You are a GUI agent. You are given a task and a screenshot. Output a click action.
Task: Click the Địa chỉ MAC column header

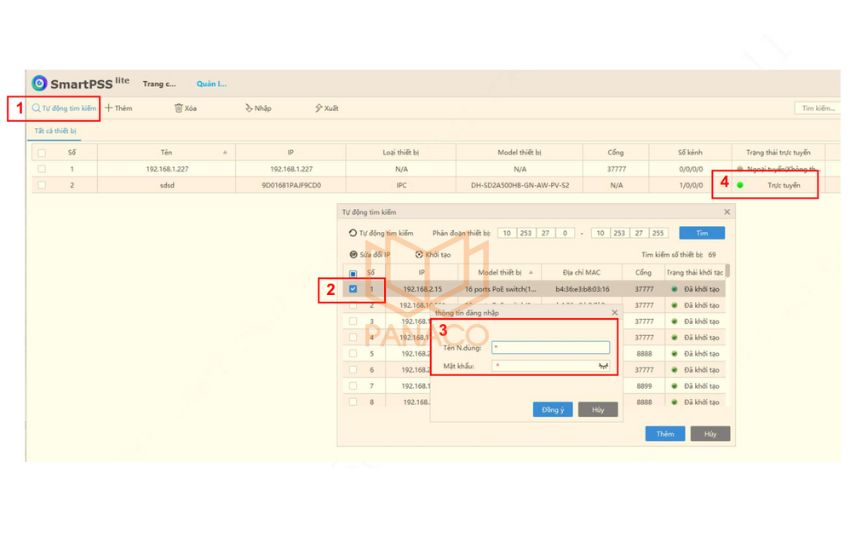[x=581, y=273]
